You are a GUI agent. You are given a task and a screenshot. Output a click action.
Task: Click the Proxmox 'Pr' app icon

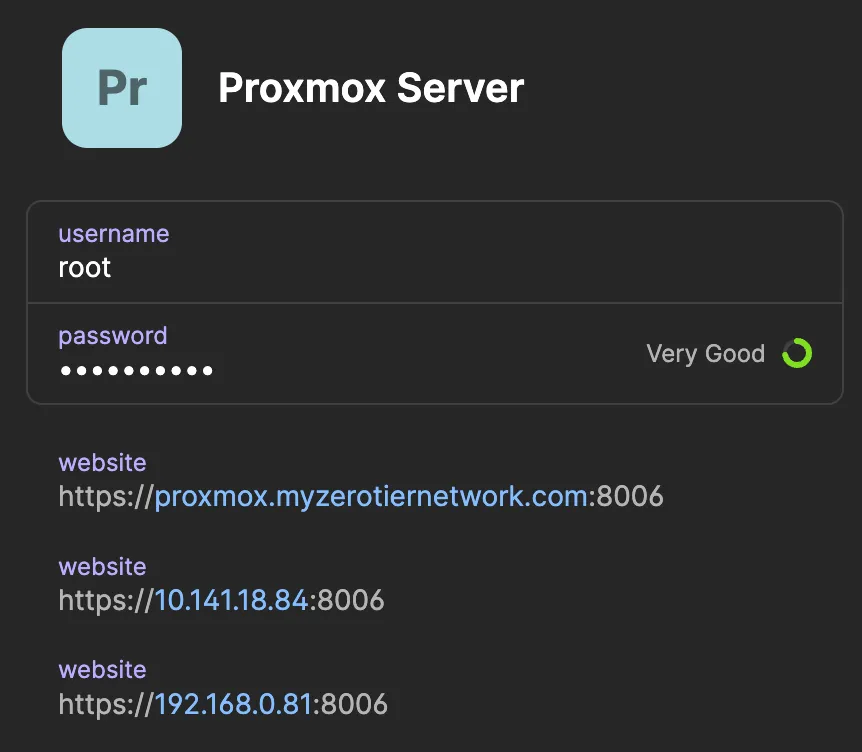(x=121, y=88)
